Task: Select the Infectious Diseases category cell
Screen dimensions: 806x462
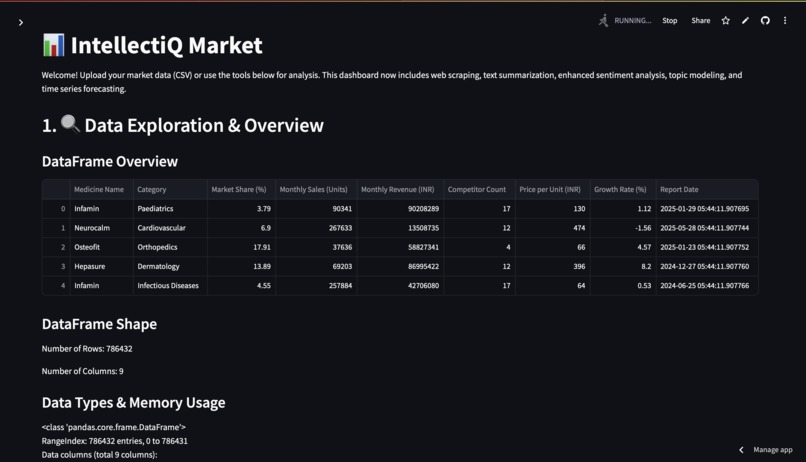Action: [170, 286]
